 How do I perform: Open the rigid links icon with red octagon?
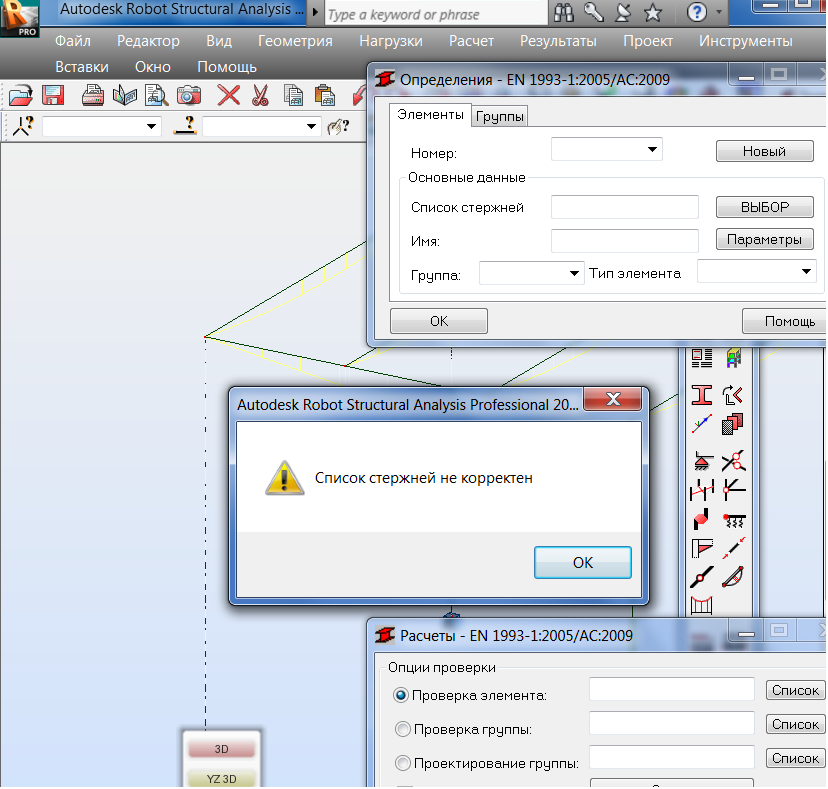[702, 519]
